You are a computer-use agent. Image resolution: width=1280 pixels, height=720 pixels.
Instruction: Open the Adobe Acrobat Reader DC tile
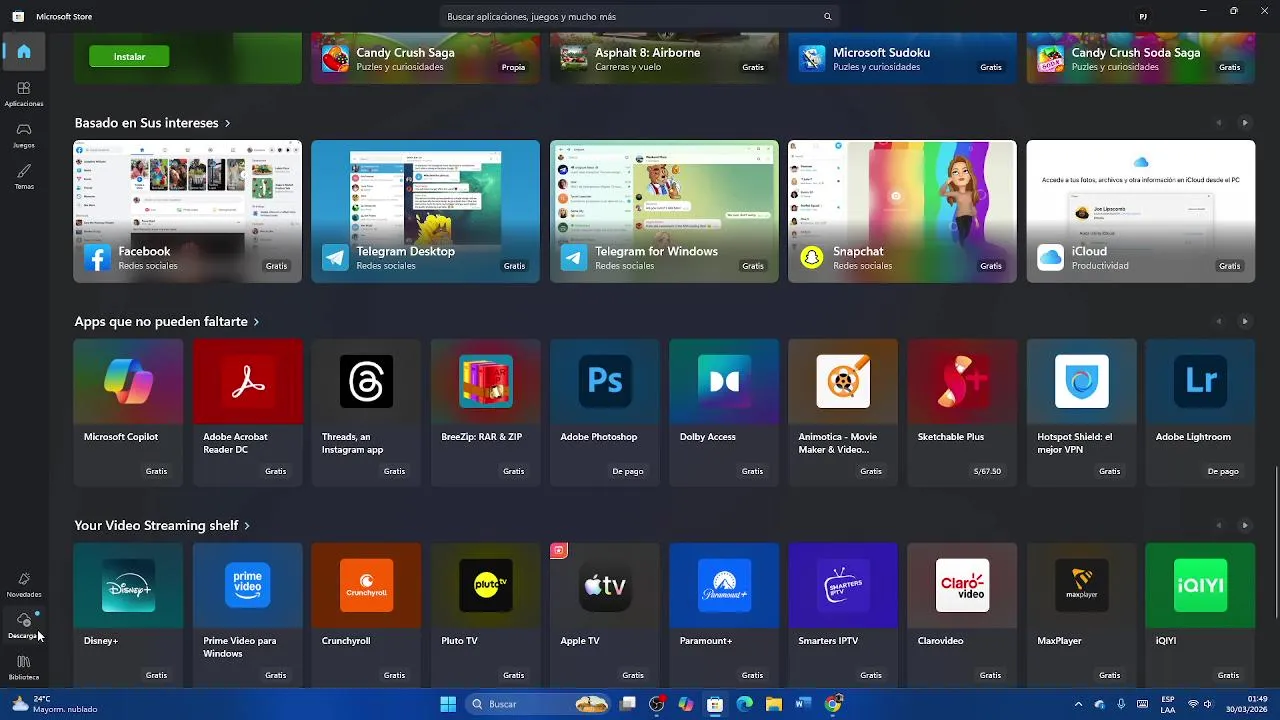247,412
